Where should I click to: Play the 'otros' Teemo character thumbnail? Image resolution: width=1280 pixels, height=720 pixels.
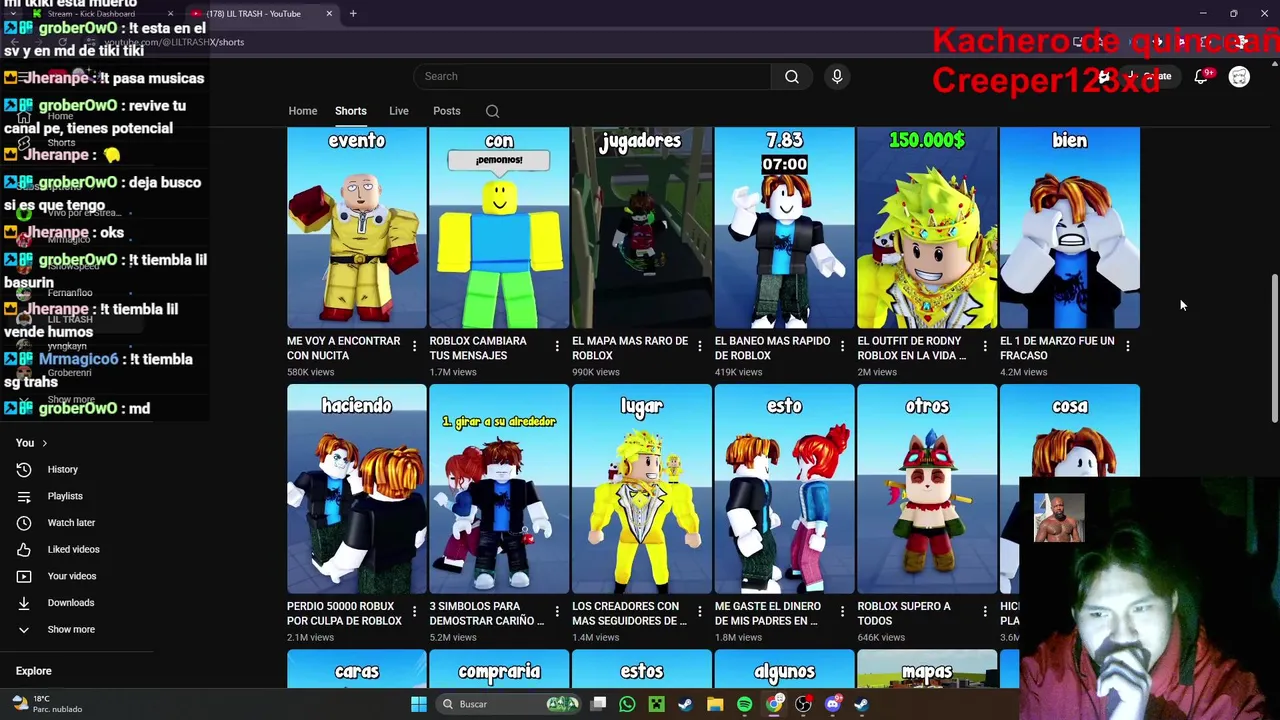pyautogui.click(x=927, y=489)
